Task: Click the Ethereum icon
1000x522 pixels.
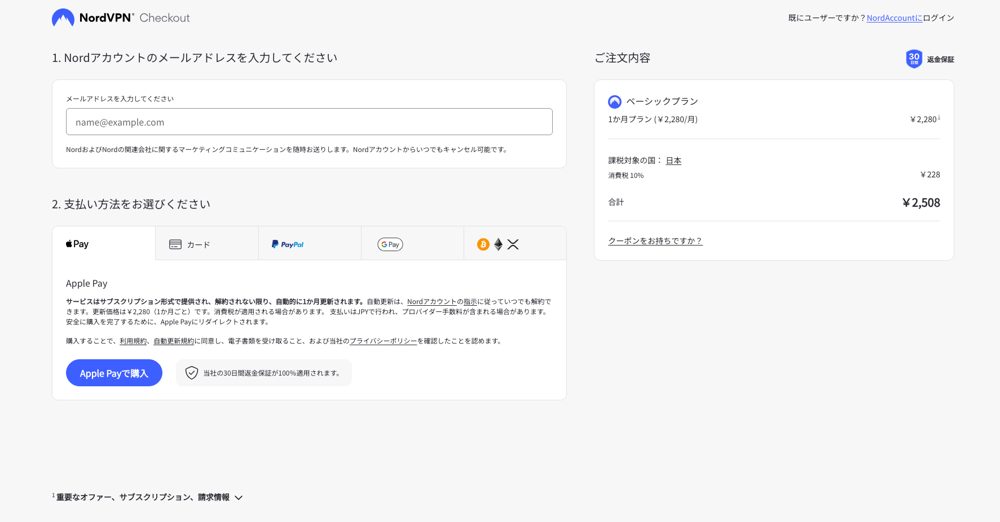Action: [x=498, y=244]
